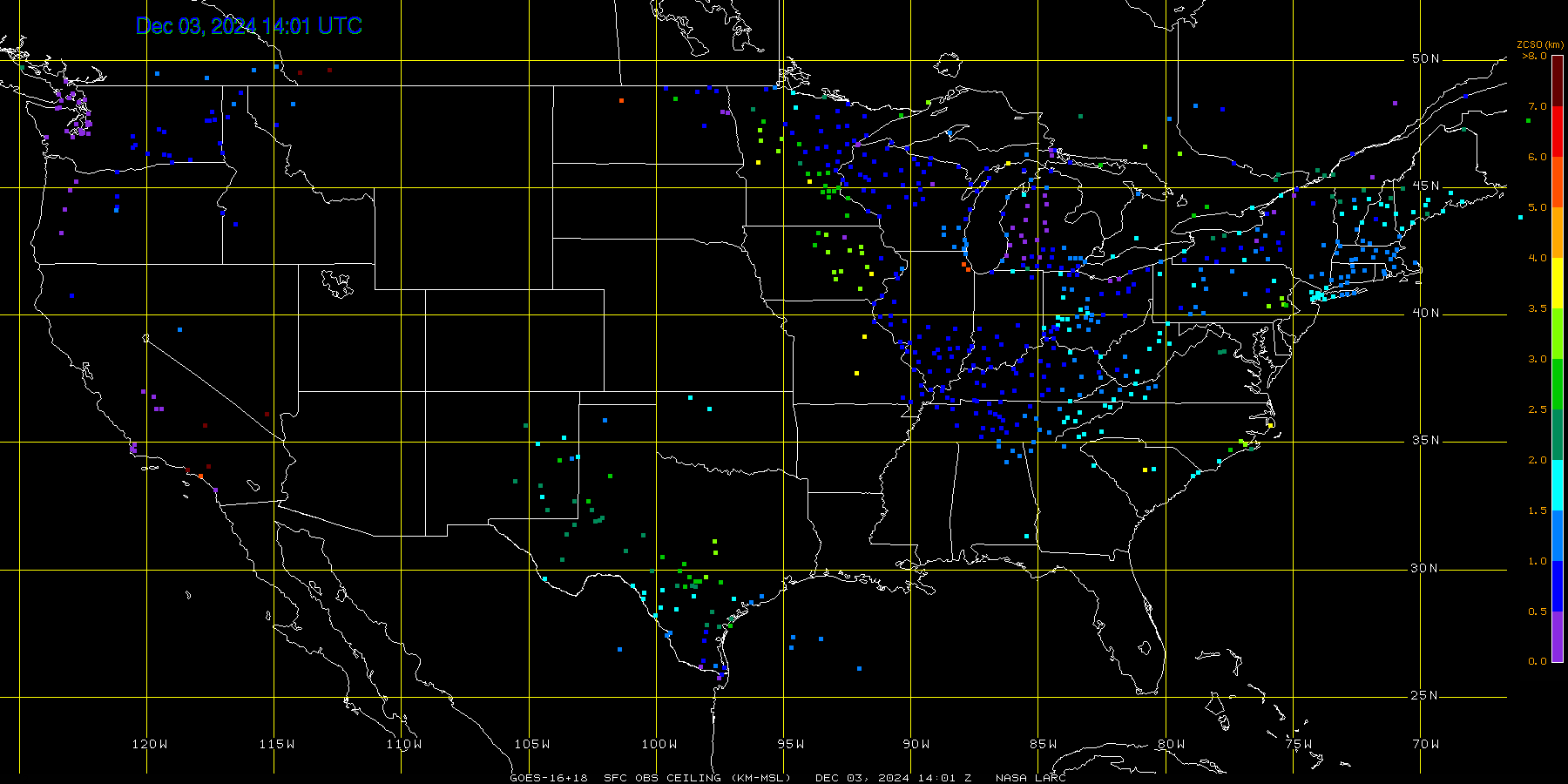
Task: Click the 'DEC 03, 2024 14:01 Z' footer text
Action: pos(893,778)
